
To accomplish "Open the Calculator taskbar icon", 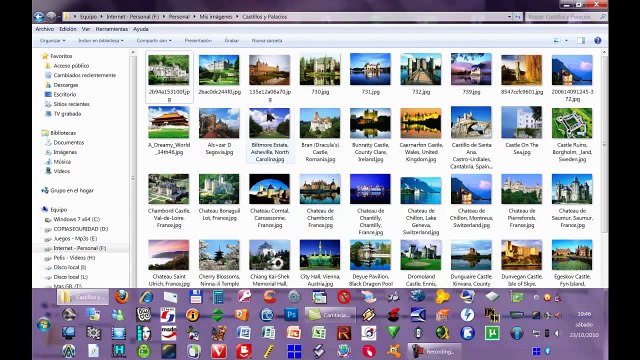I will tap(218, 297).
